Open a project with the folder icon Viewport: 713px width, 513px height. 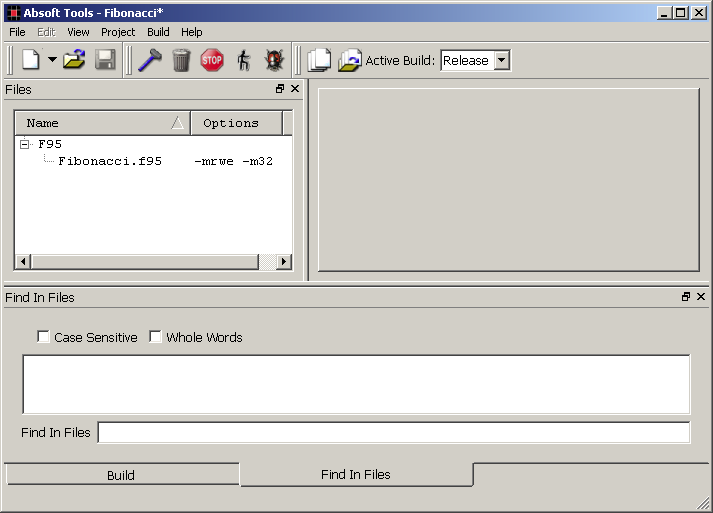click(x=74, y=60)
